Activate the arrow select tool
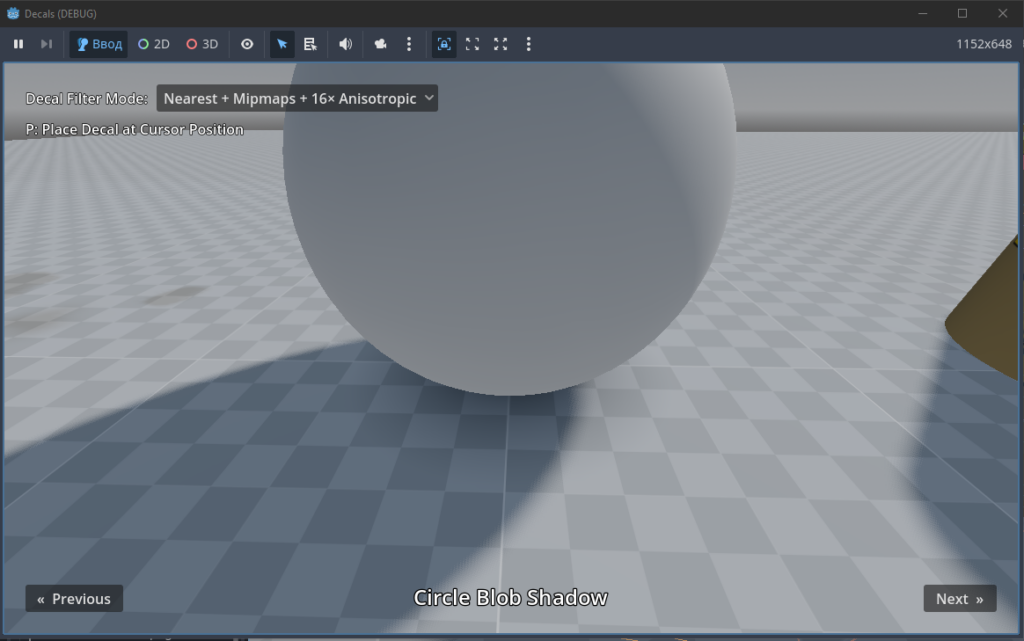Viewport: 1024px width, 641px height. pos(282,44)
